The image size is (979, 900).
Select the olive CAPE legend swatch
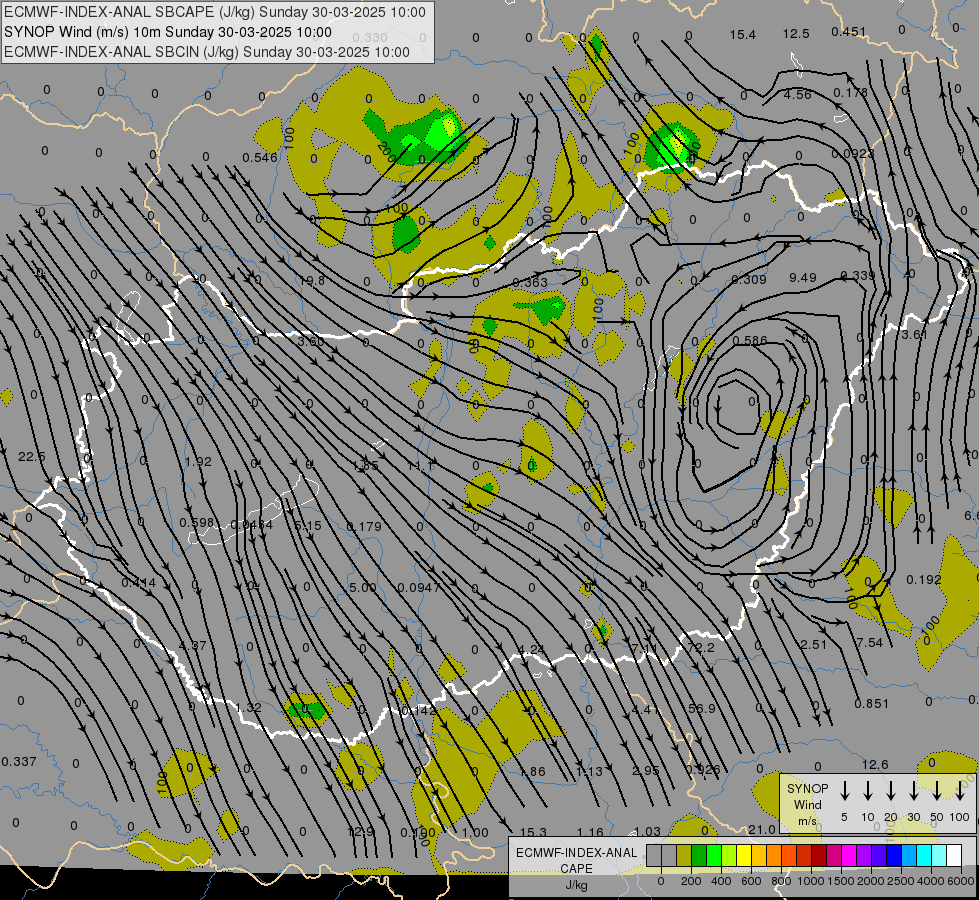pyautogui.click(x=684, y=855)
